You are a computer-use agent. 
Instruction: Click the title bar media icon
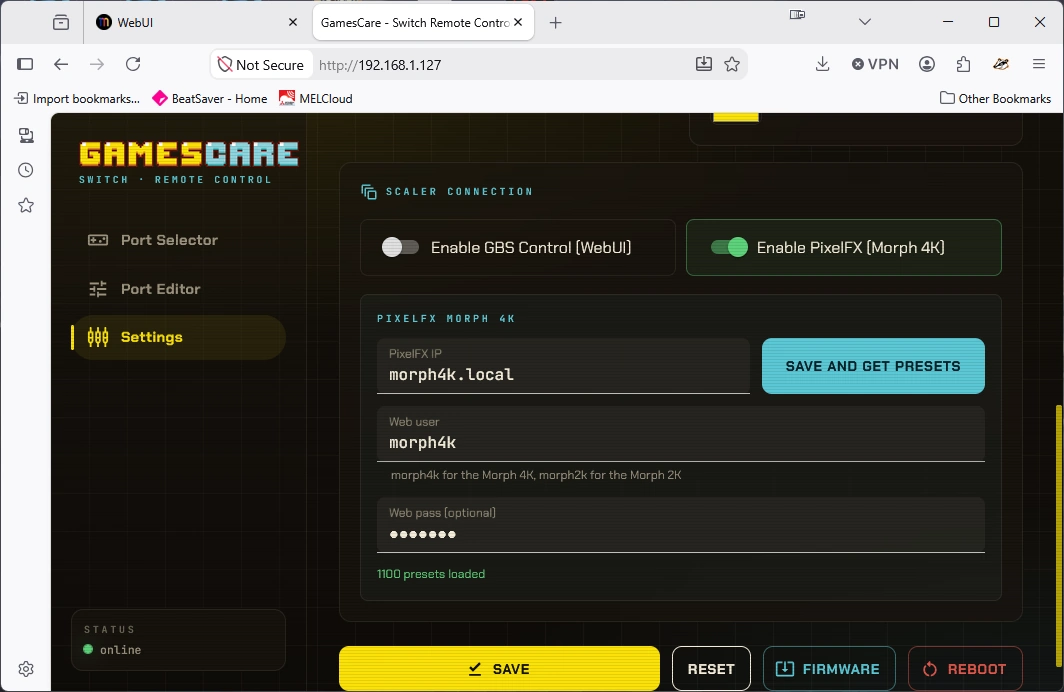coord(797,14)
